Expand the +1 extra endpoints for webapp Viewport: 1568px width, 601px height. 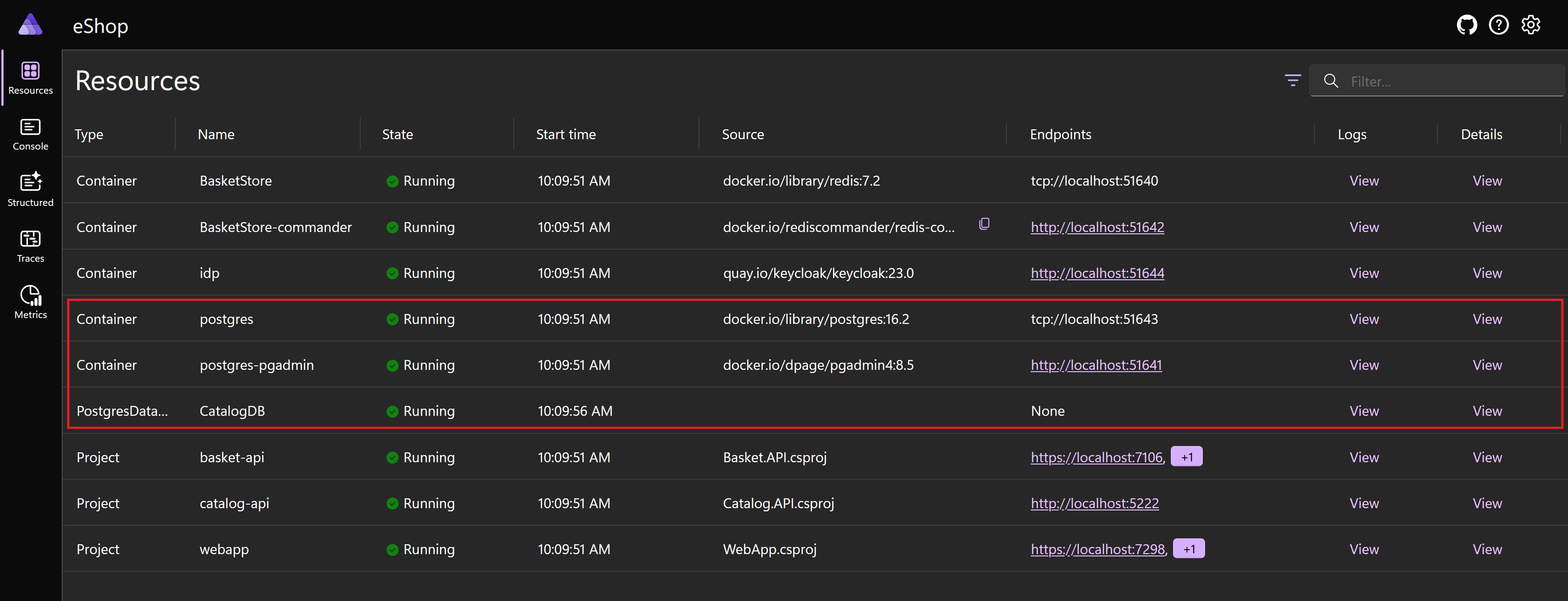click(1189, 548)
